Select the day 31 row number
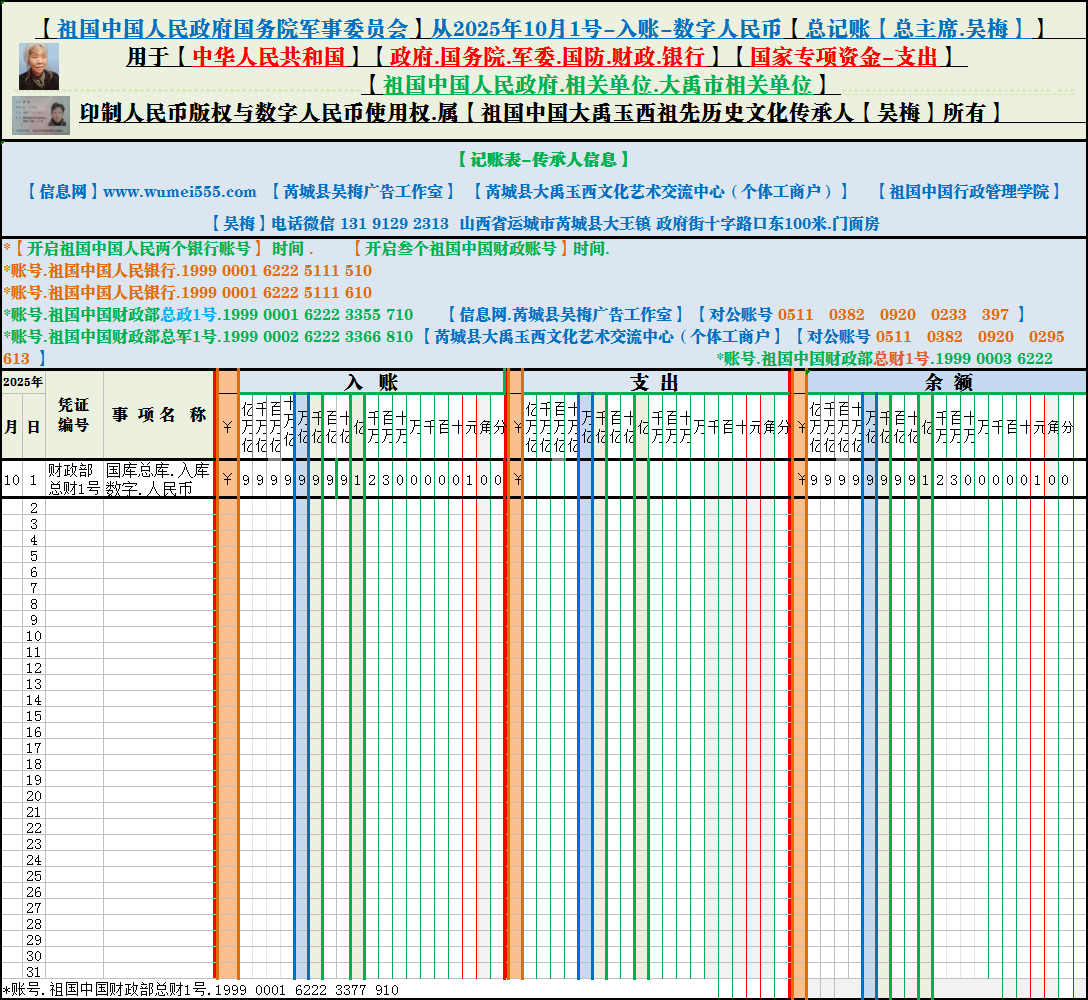The image size is (1088, 1000). click(x=33, y=972)
